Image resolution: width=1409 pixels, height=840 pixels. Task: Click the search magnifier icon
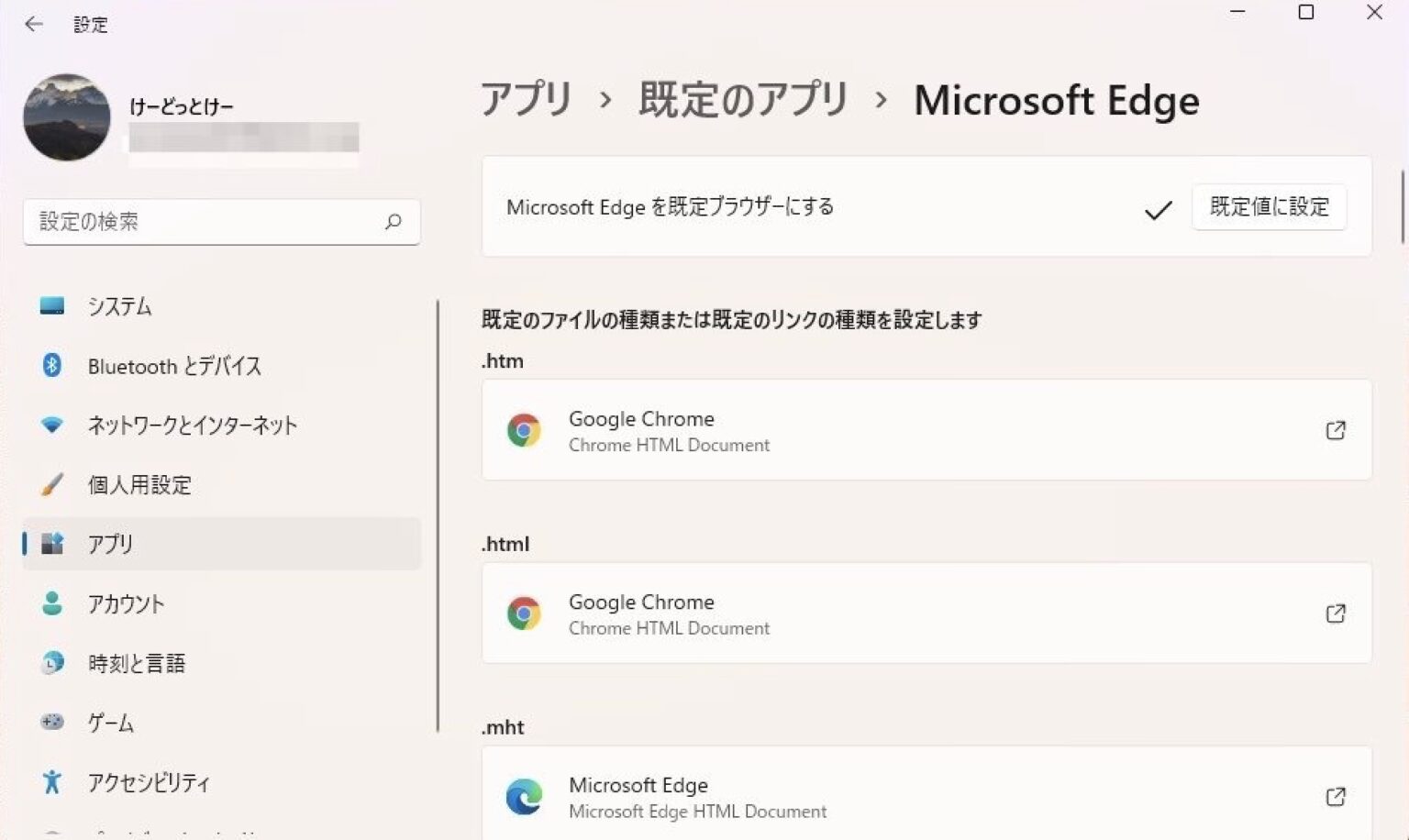click(394, 221)
